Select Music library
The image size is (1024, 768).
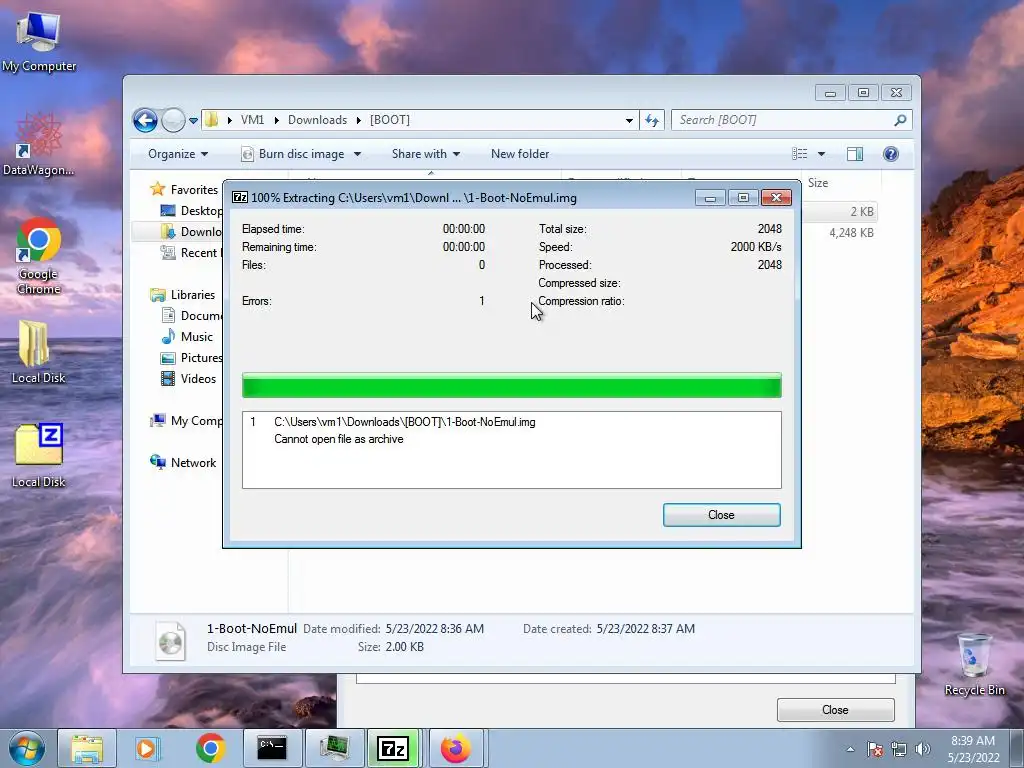pyautogui.click(x=187, y=336)
